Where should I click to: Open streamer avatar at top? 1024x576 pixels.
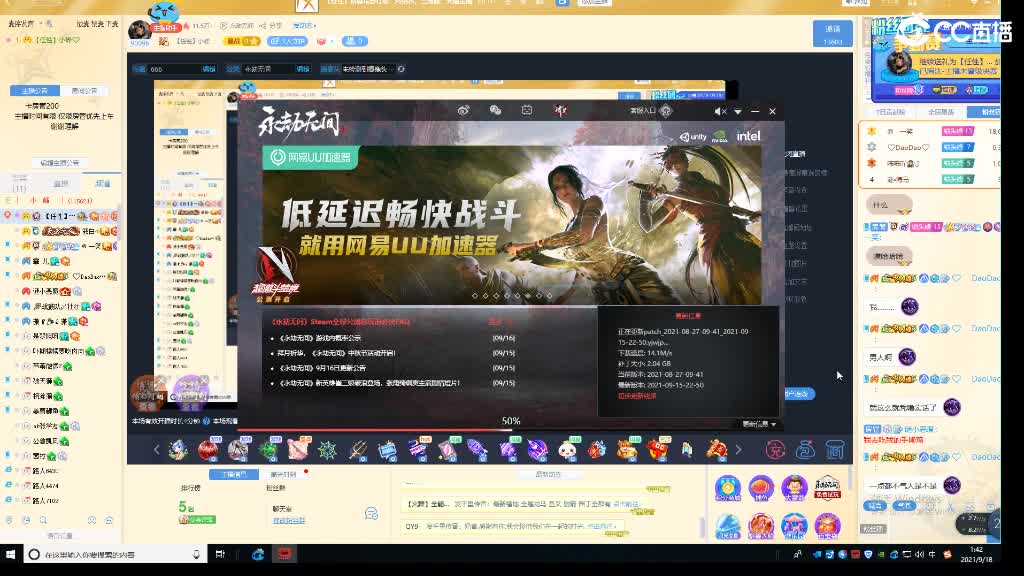pyautogui.click(x=139, y=30)
